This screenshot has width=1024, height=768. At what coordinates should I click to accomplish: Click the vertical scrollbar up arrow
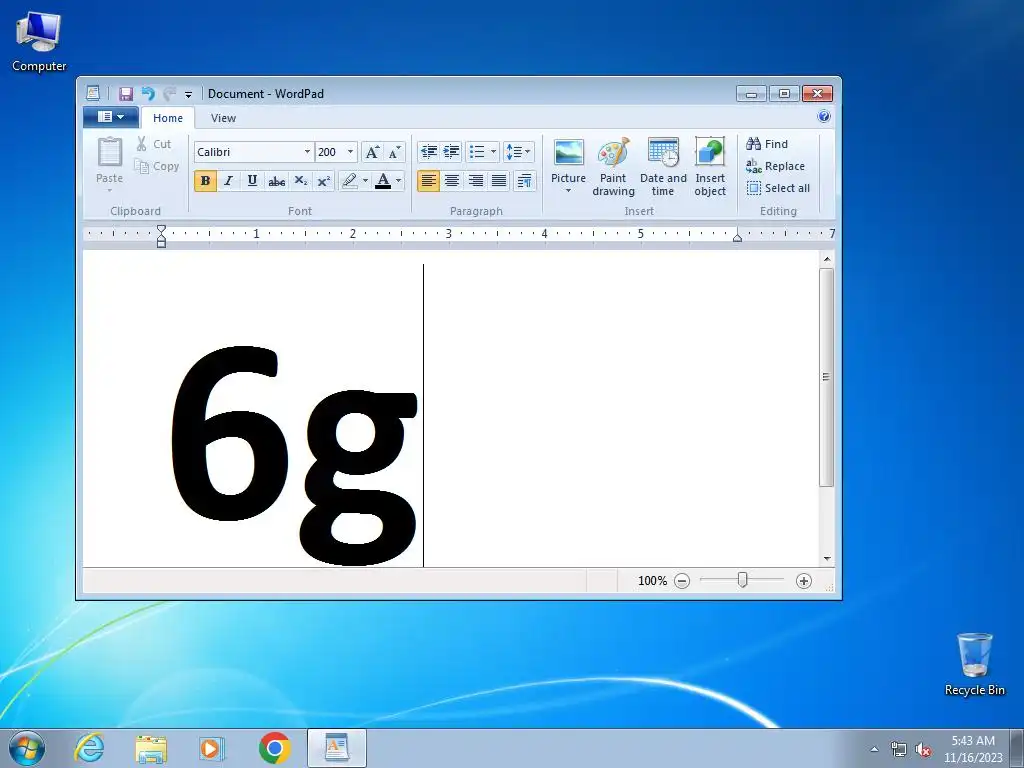(x=827, y=259)
